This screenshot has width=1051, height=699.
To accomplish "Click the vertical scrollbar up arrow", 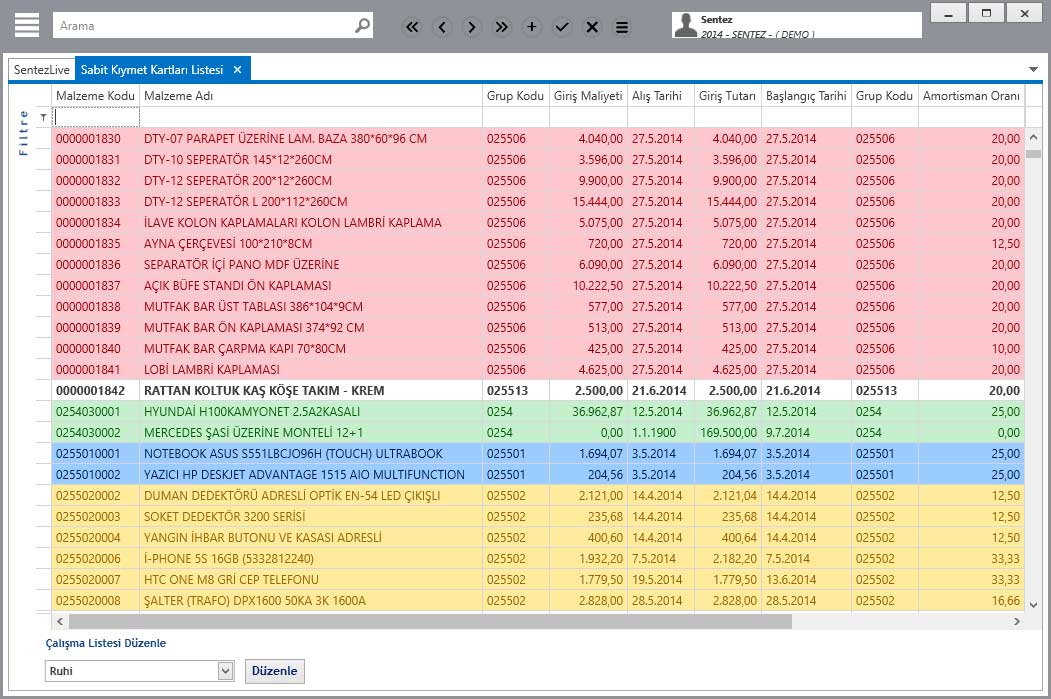I will pyautogui.click(x=1034, y=137).
